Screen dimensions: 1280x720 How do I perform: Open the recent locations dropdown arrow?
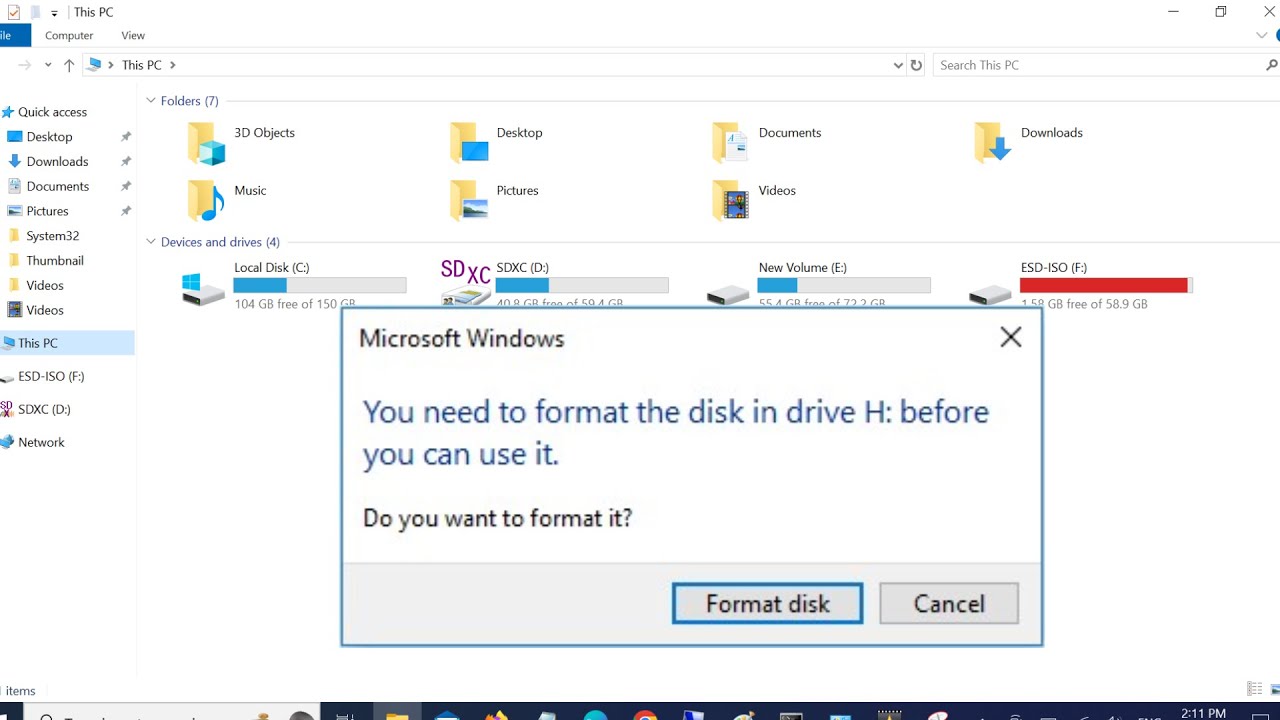[48, 65]
